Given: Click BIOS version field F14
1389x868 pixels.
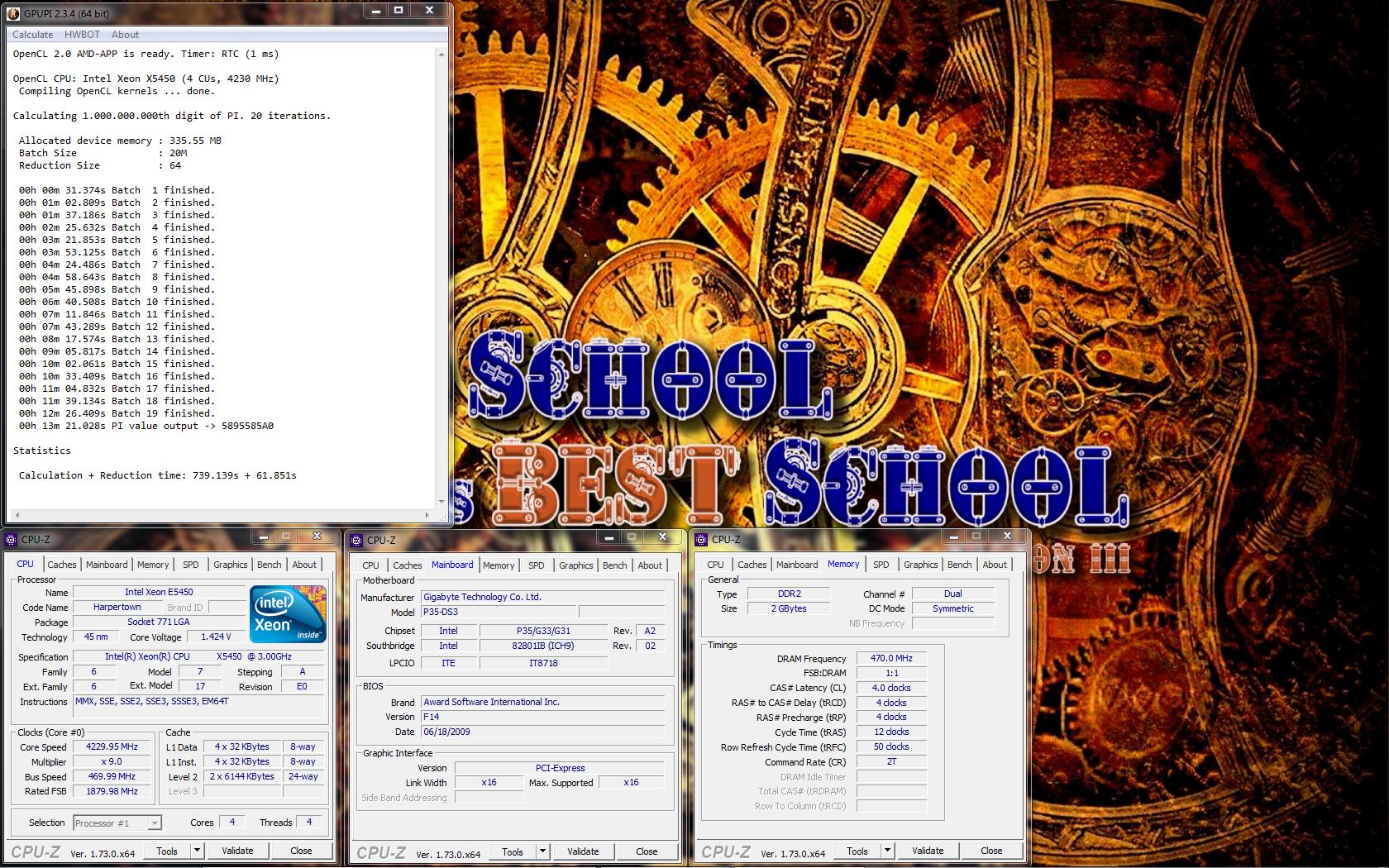Looking at the screenshot, I should pyautogui.click(x=542, y=717).
